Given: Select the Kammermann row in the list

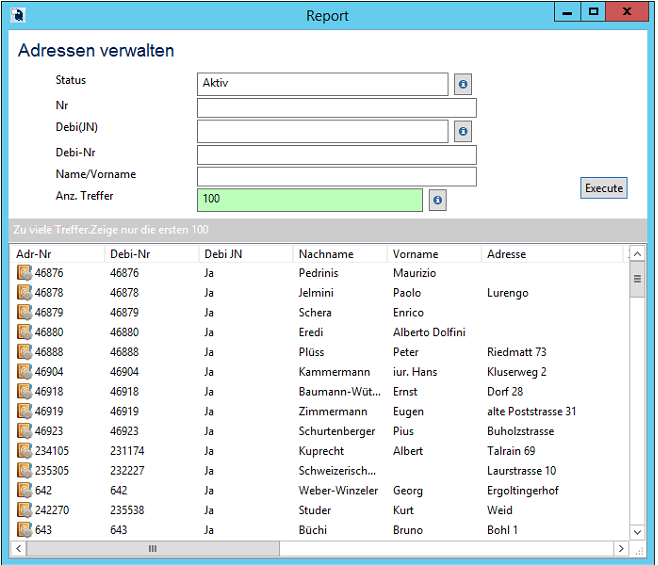Looking at the screenshot, I should 325,372.
